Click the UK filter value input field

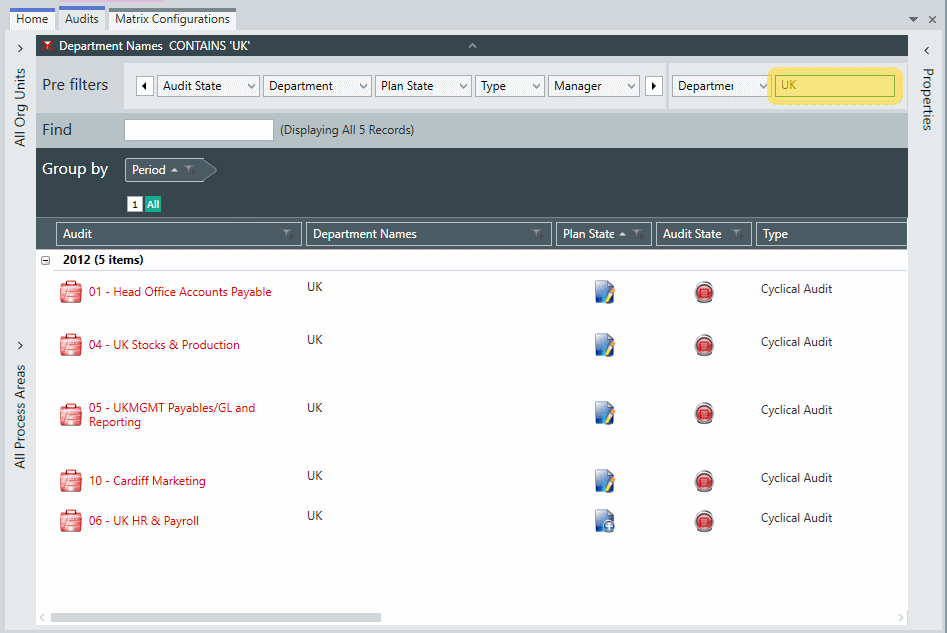click(x=835, y=86)
